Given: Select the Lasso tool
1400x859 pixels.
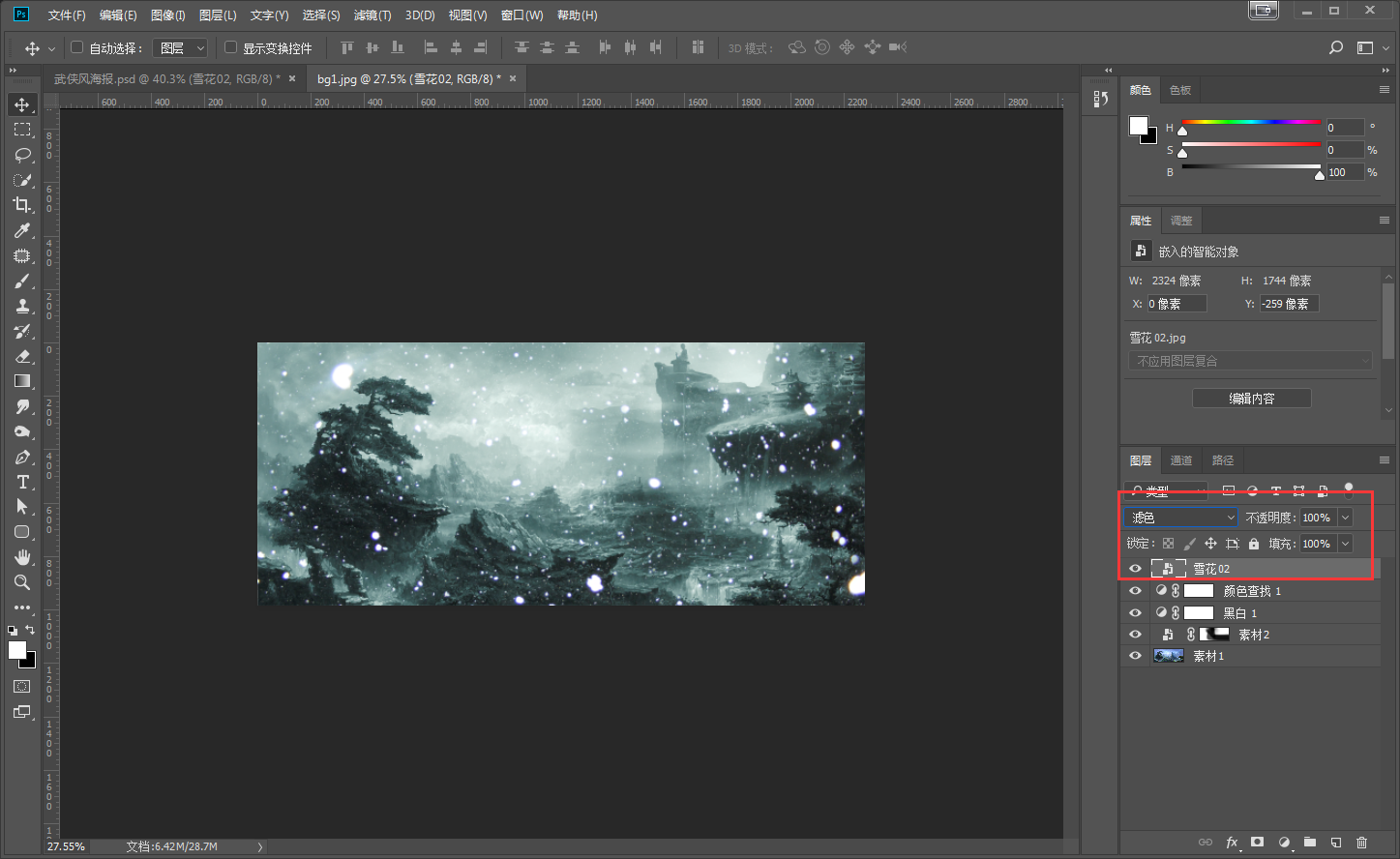Looking at the screenshot, I should tap(22, 155).
